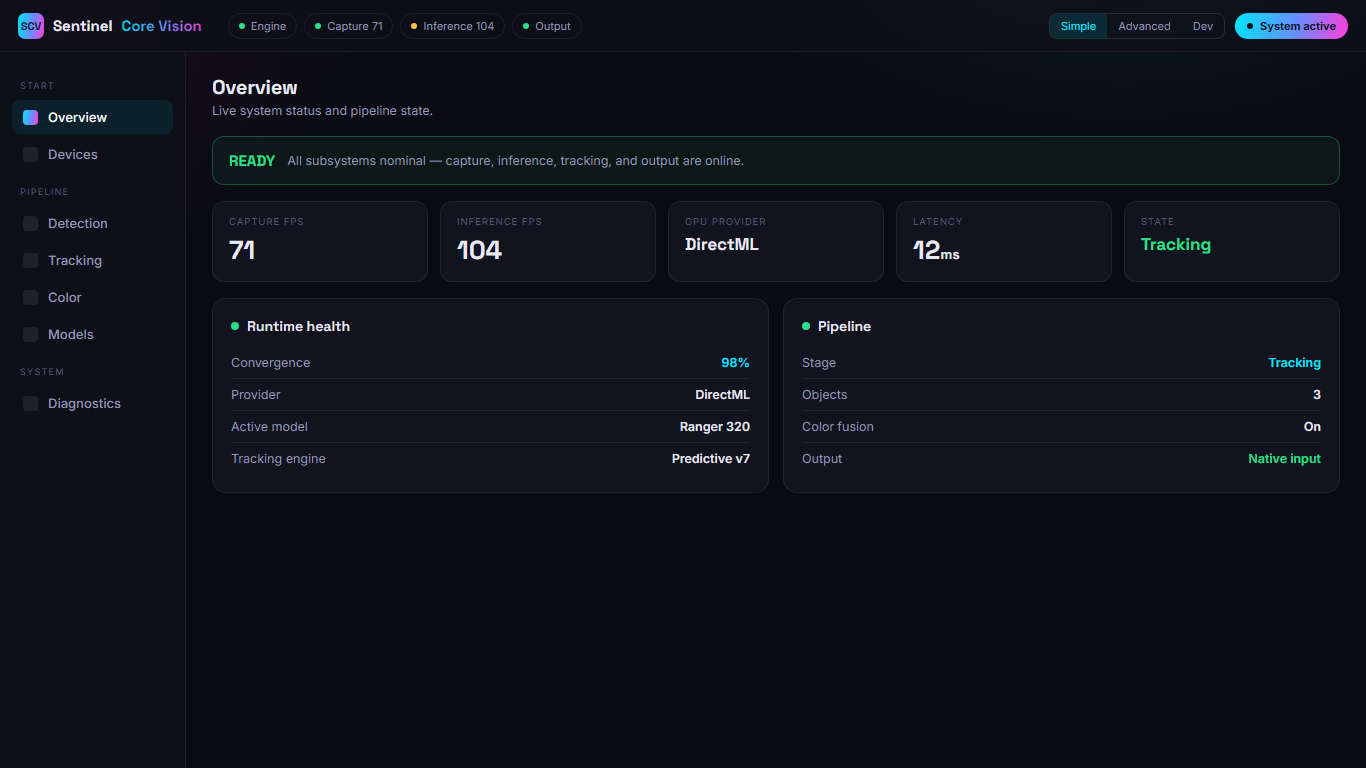Click the Convergence row label
Viewport: 1366px width, 768px height.
[x=270, y=363]
